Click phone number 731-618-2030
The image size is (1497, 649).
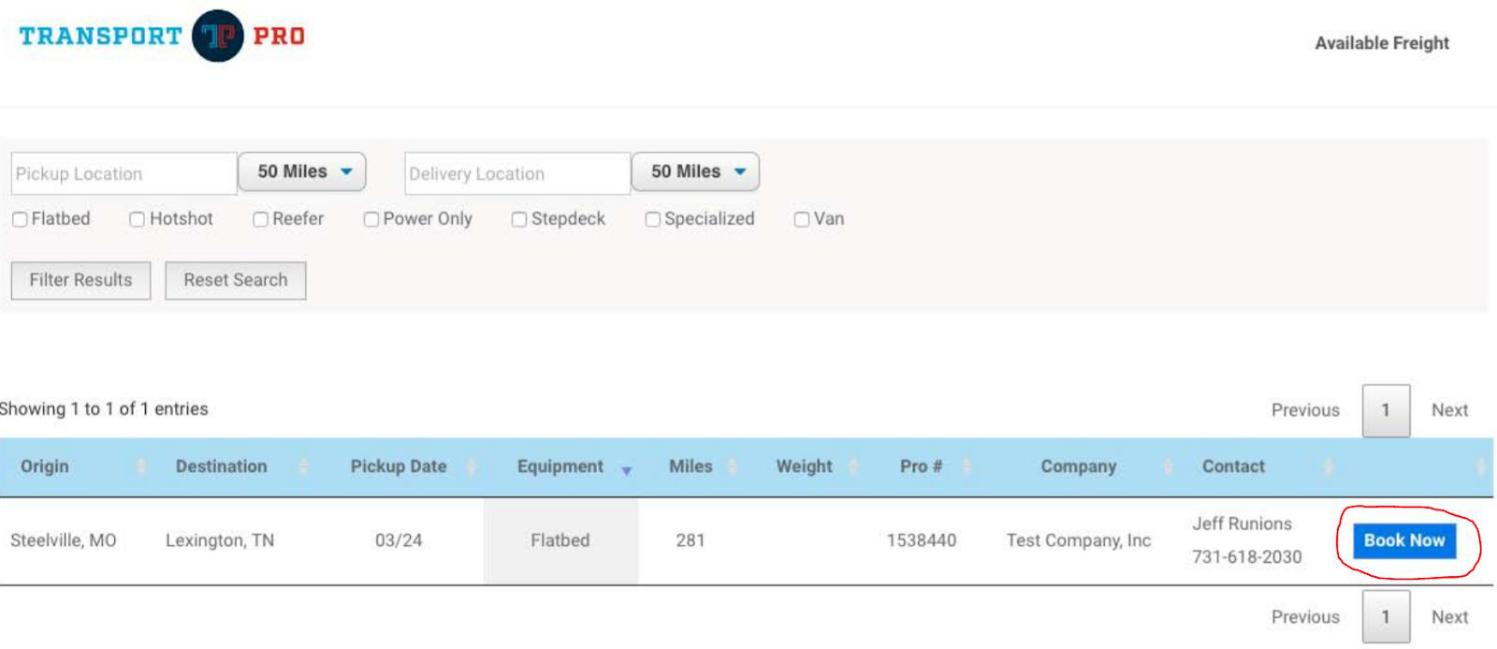click(1247, 557)
